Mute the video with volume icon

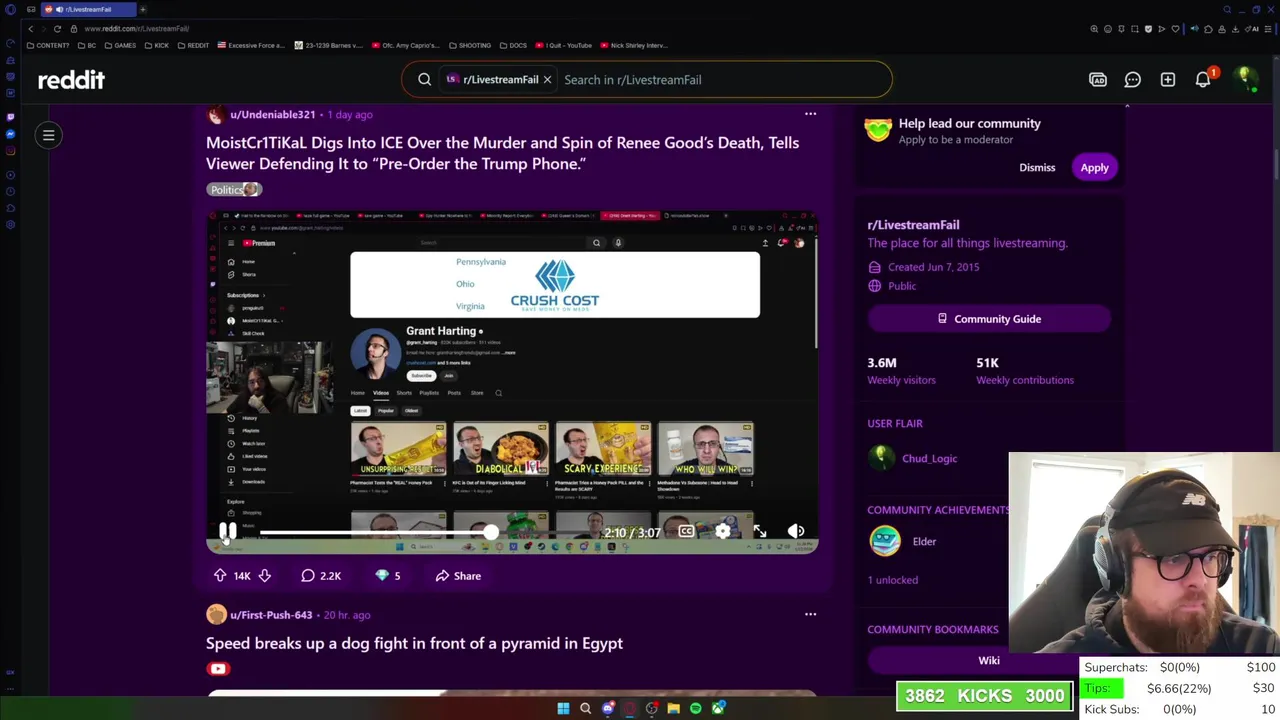point(796,532)
